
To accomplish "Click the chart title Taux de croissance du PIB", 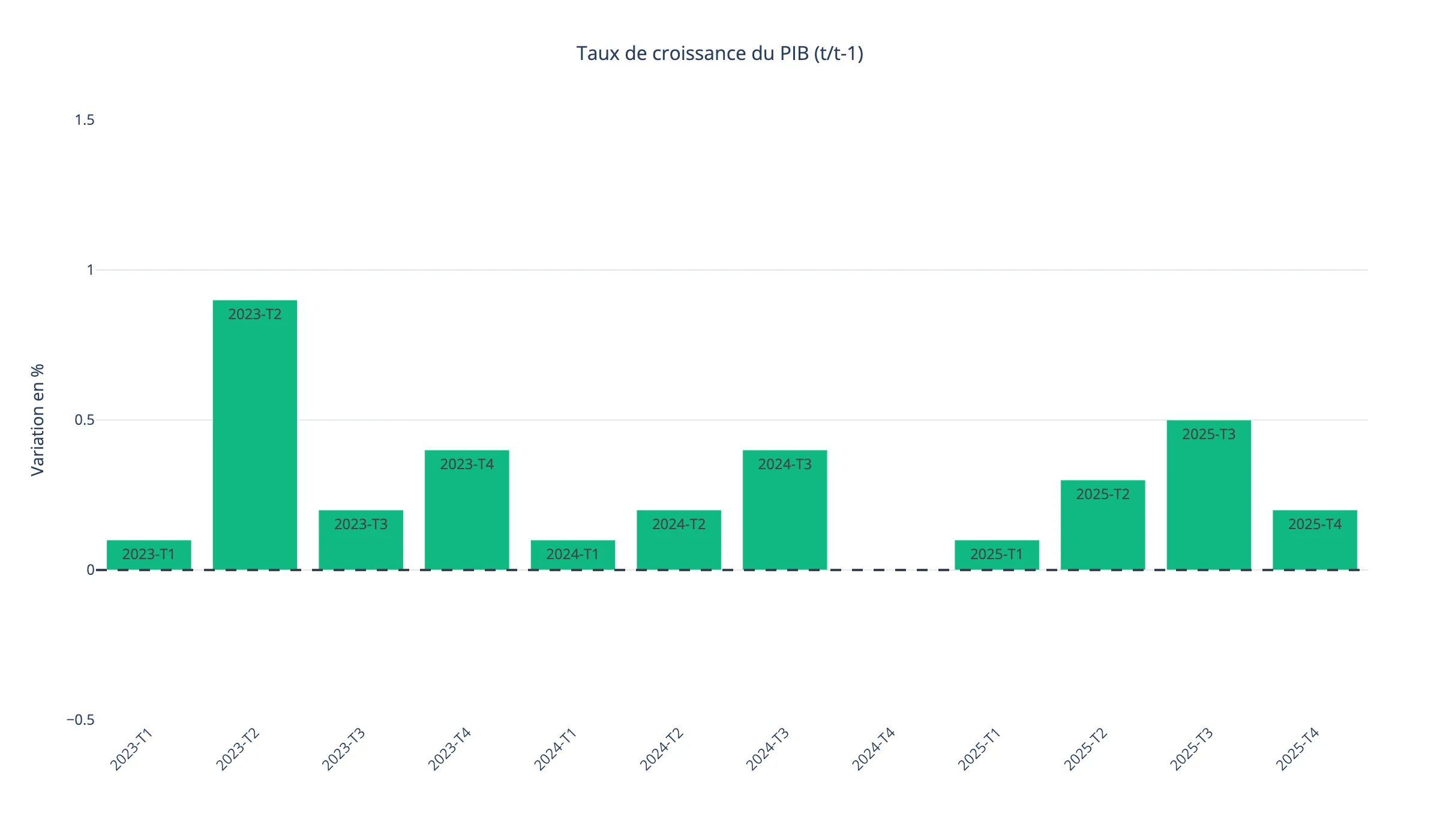I will tap(720, 53).
